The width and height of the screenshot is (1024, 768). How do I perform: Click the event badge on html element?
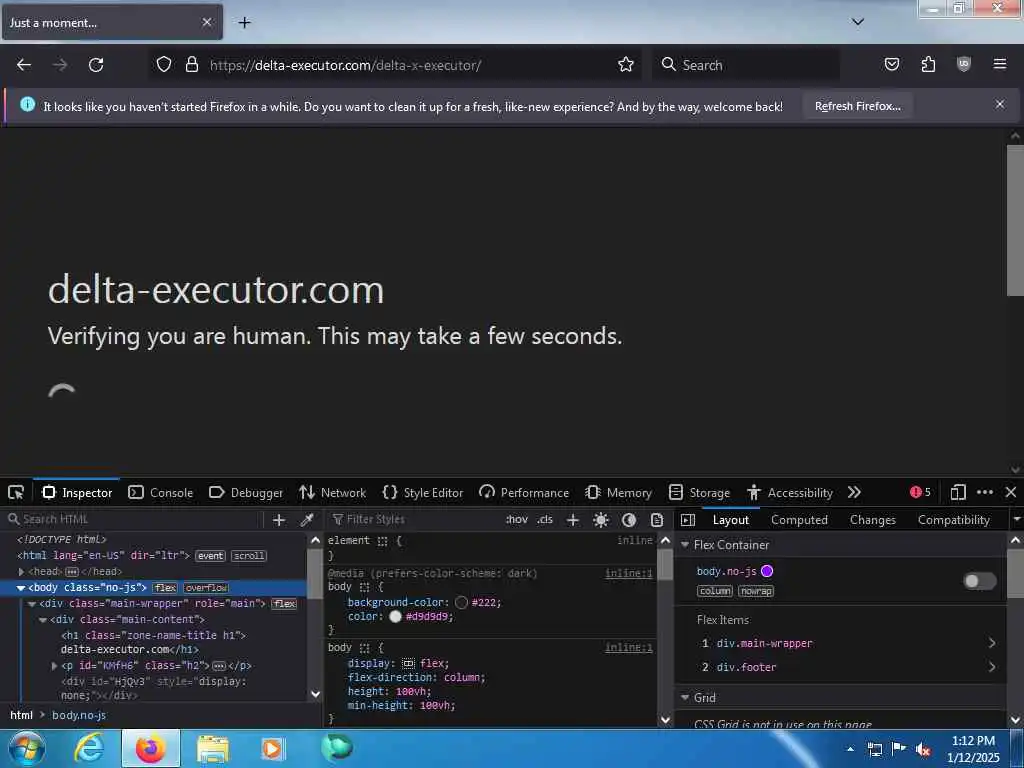pyautogui.click(x=210, y=556)
